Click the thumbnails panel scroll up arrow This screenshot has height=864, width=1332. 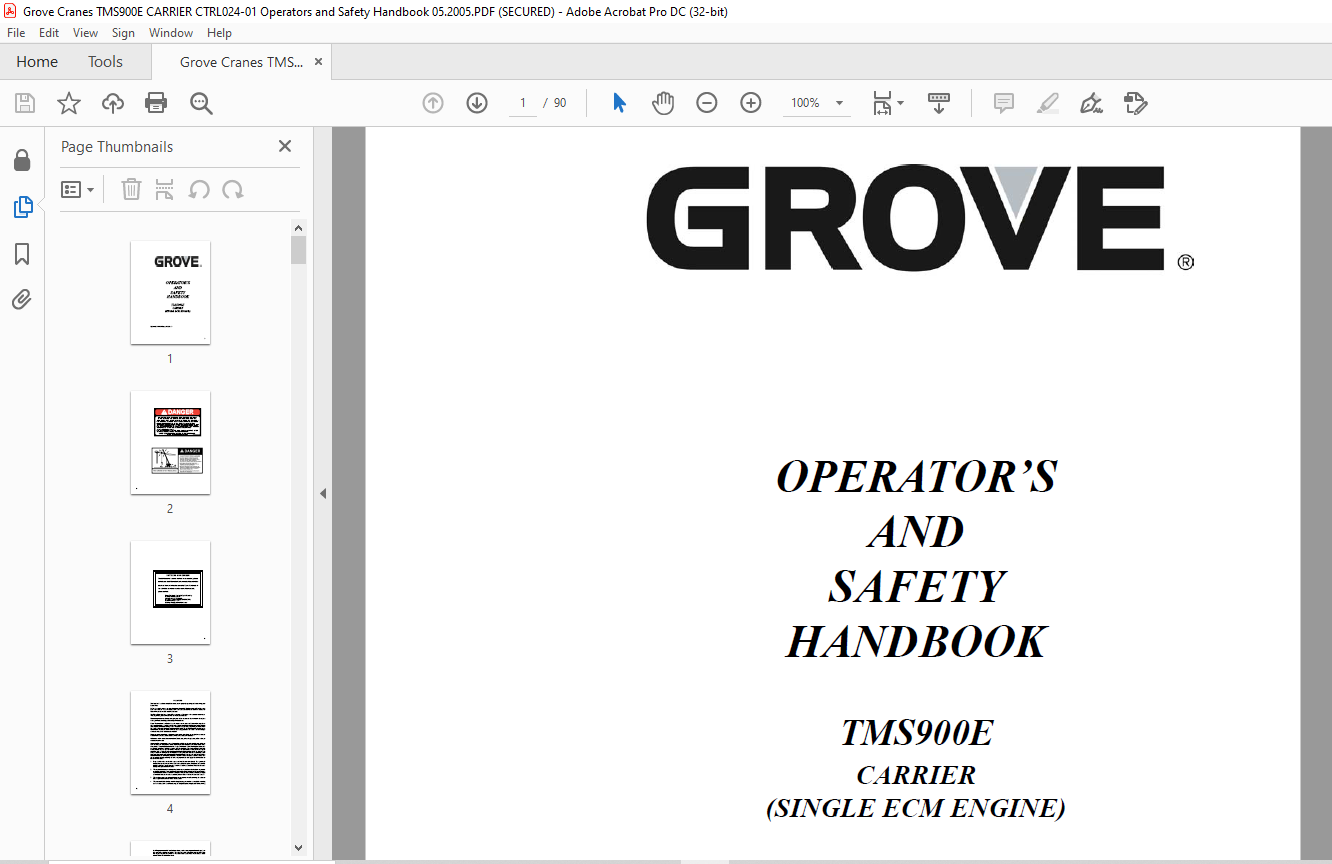tap(298, 227)
